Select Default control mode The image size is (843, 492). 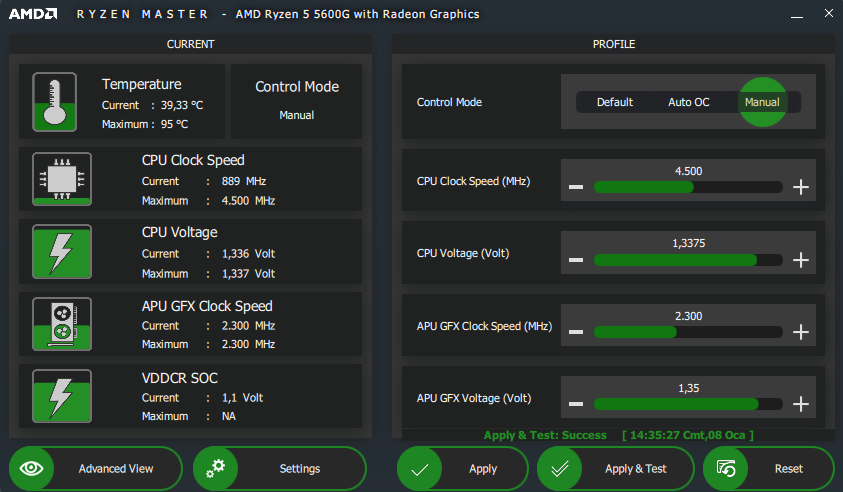[615, 102]
